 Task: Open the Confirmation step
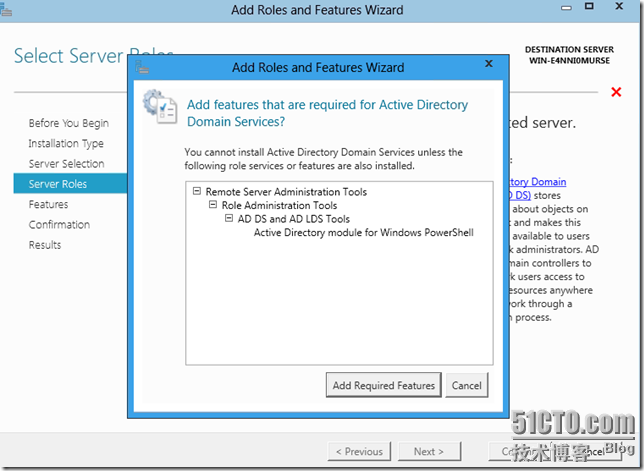pyautogui.click(x=59, y=224)
